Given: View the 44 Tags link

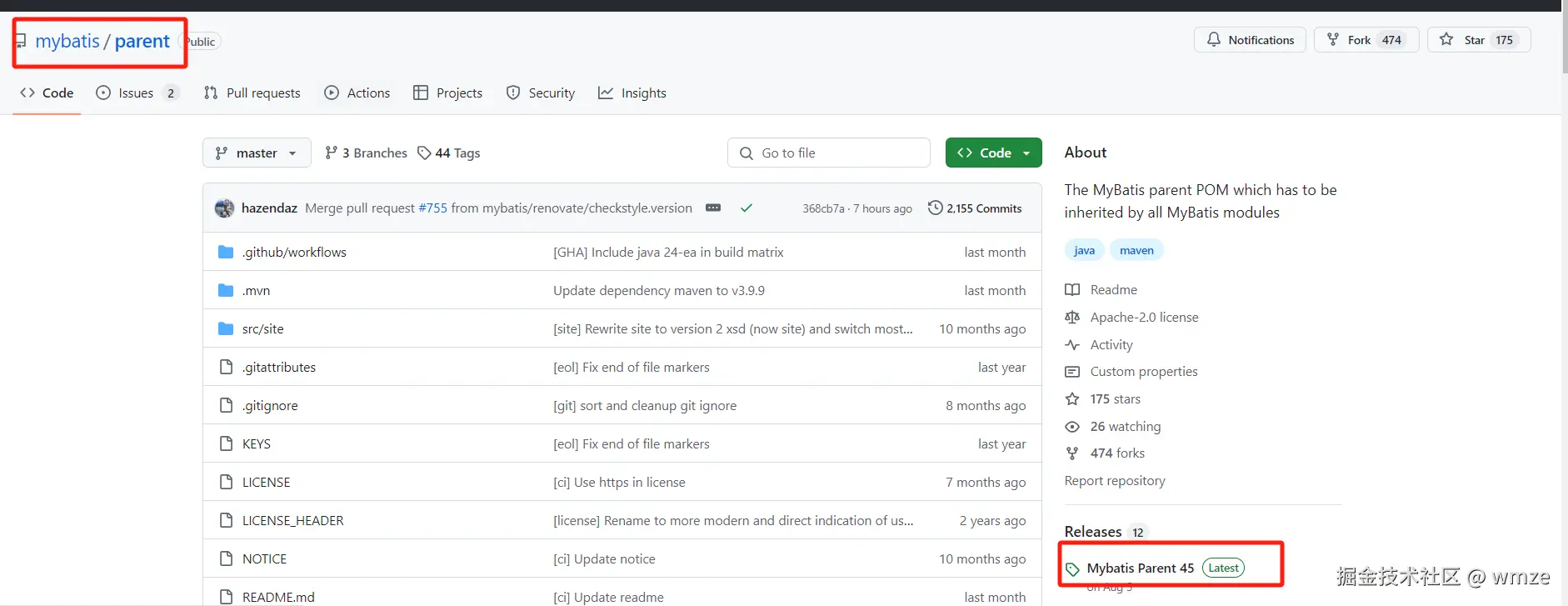Looking at the screenshot, I should coord(449,153).
